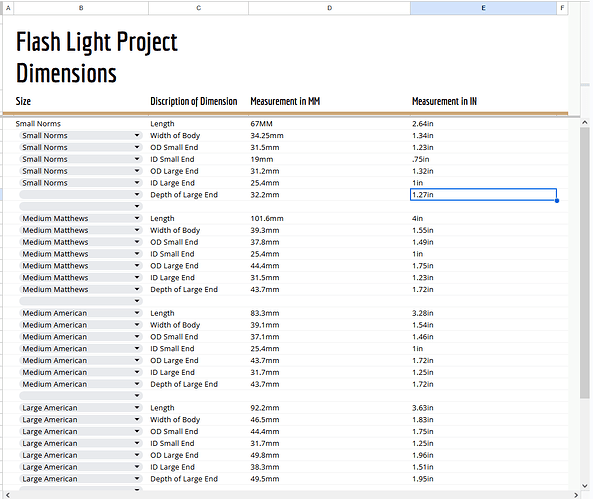Click the vertical scrollbar down arrow
The height and width of the screenshot is (499, 593).
click(585, 486)
